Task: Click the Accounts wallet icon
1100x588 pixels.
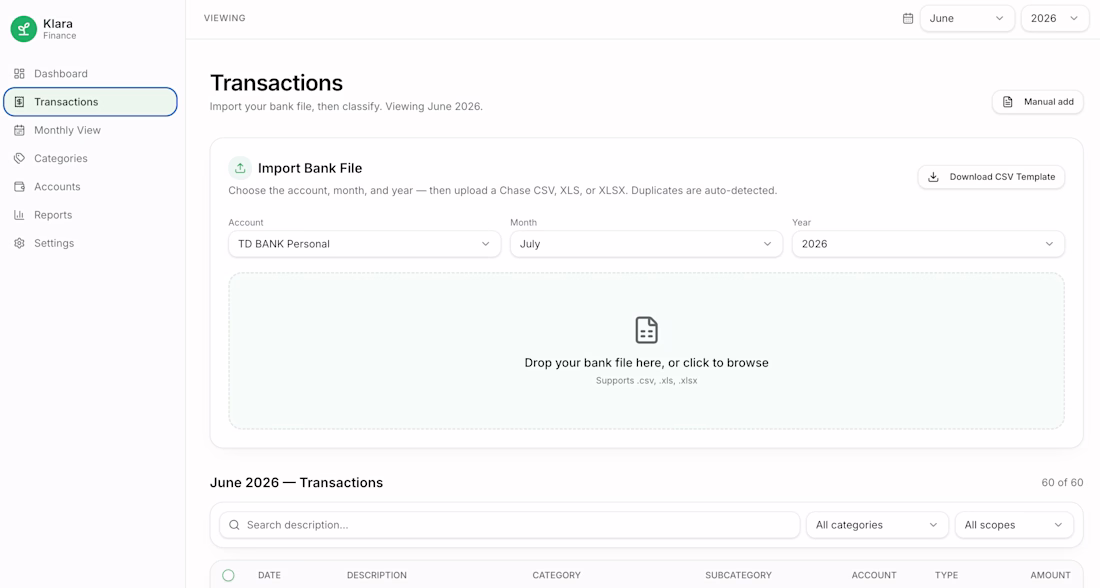Action: pyautogui.click(x=19, y=187)
